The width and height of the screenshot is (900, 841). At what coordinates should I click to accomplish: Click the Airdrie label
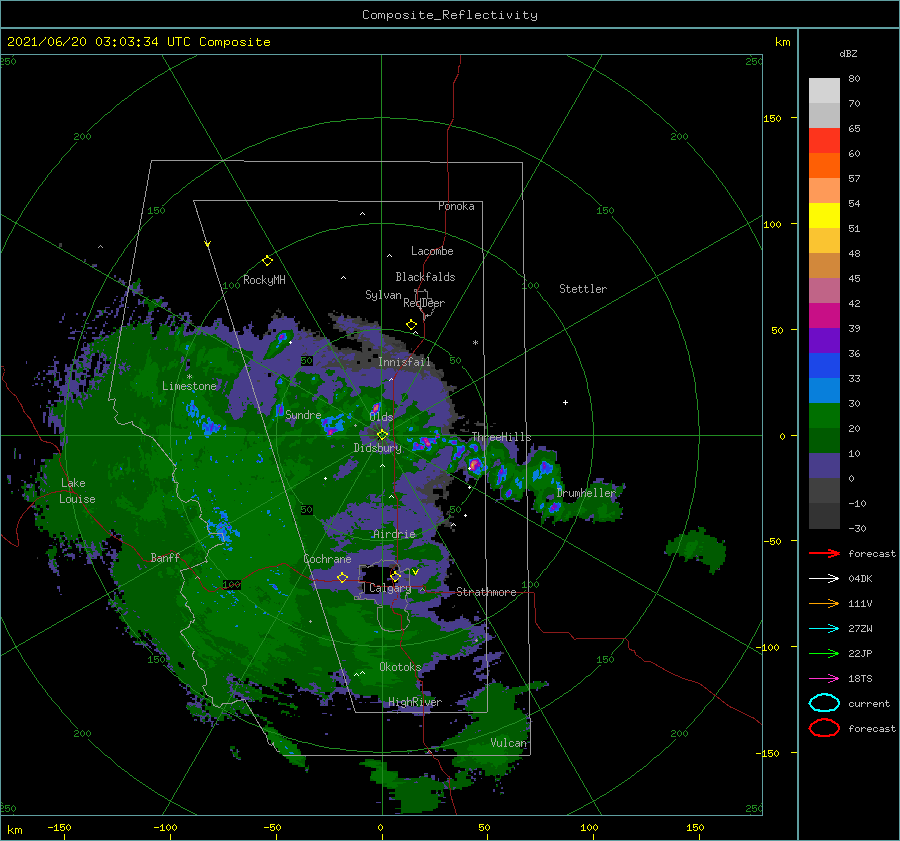point(394,534)
